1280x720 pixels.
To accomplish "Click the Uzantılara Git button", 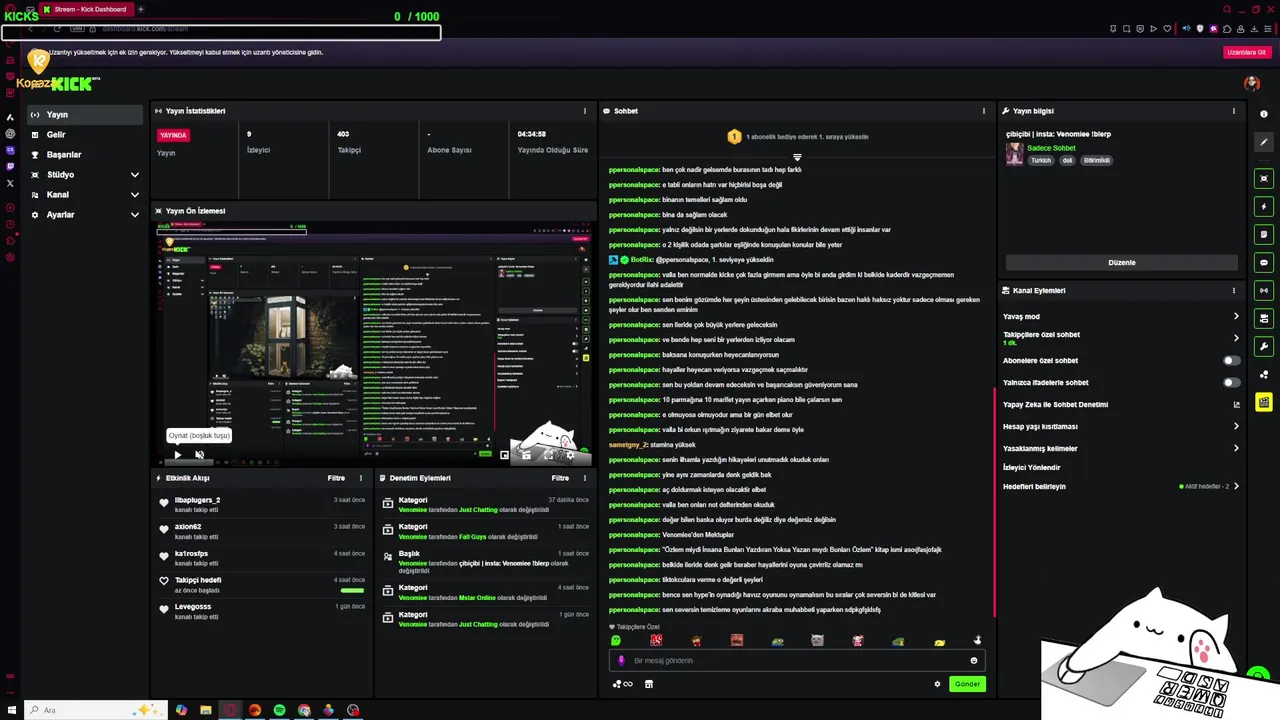I will click(x=1246, y=52).
